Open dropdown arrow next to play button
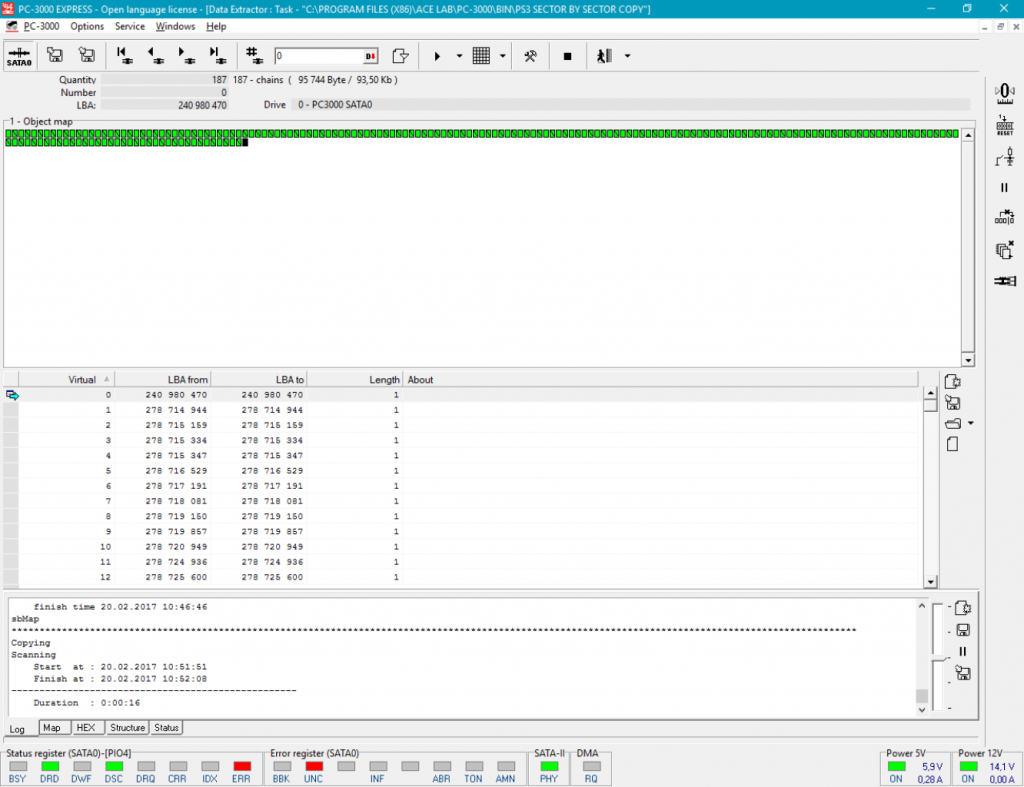Image resolution: width=1024 pixels, height=787 pixels. pos(459,56)
